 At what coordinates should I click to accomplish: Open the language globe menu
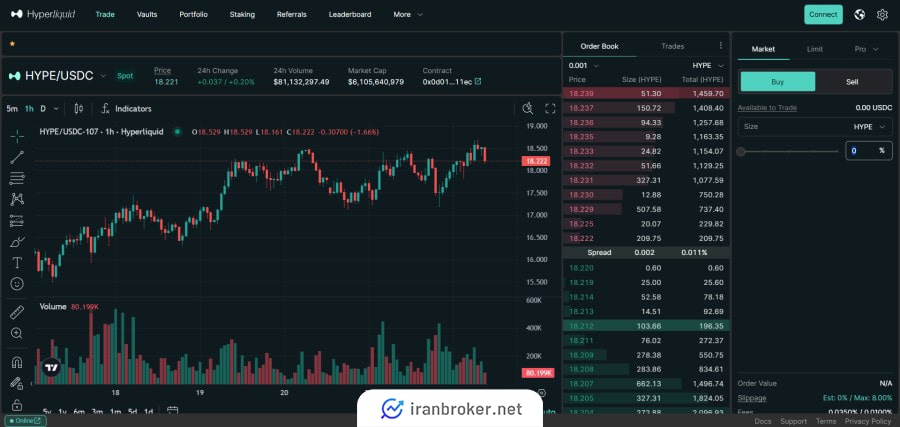[x=859, y=14]
